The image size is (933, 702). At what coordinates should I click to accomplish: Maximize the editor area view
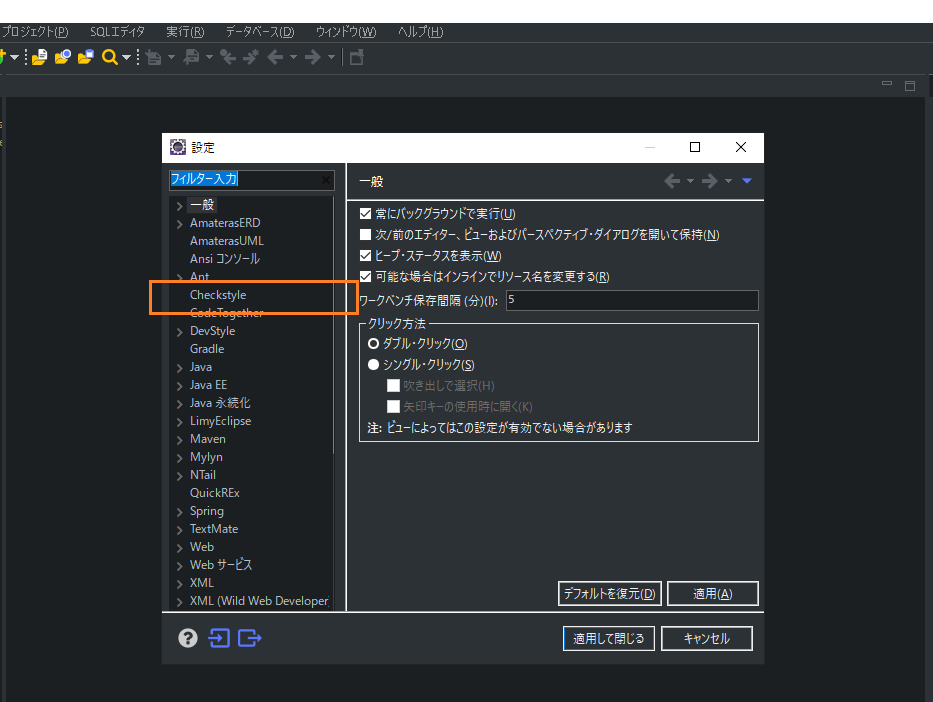pos(910,86)
